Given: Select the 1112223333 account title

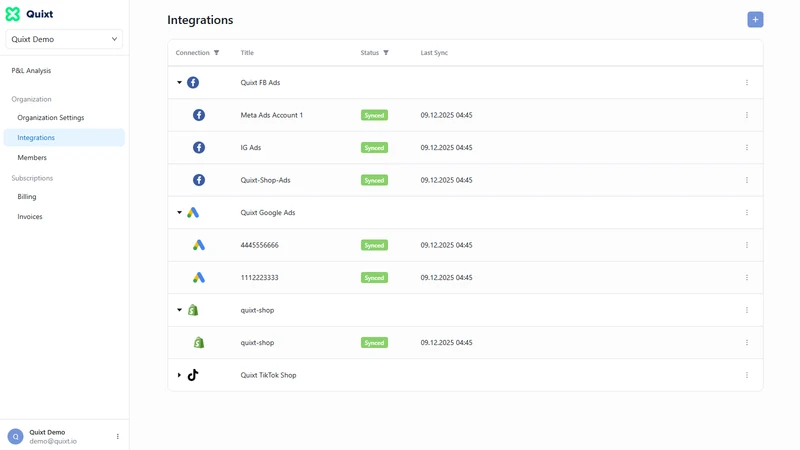Looking at the screenshot, I should pyautogui.click(x=259, y=278).
